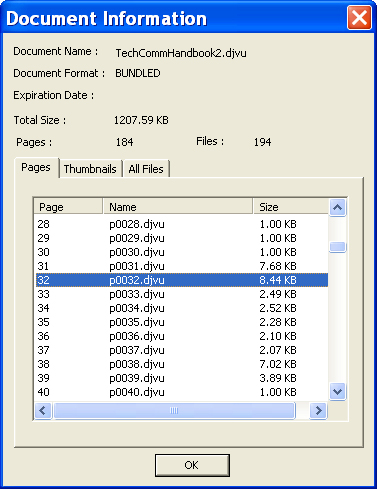Close the Document Information dialog
The width and height of the screenshot is (377, 489).
coord(359,18)
